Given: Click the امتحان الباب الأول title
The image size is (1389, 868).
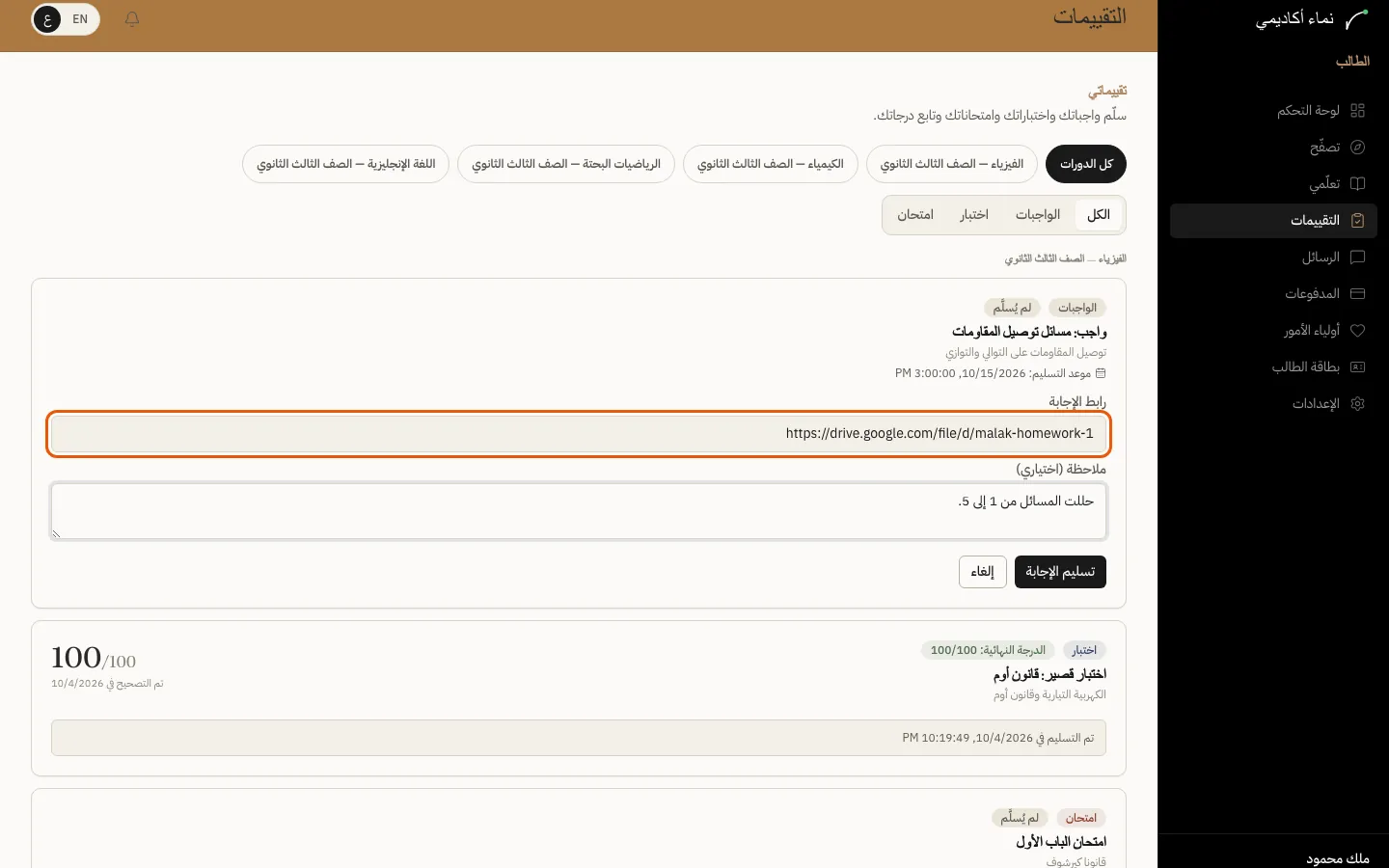Looking at the screenshot, I should click(1061, 842).
